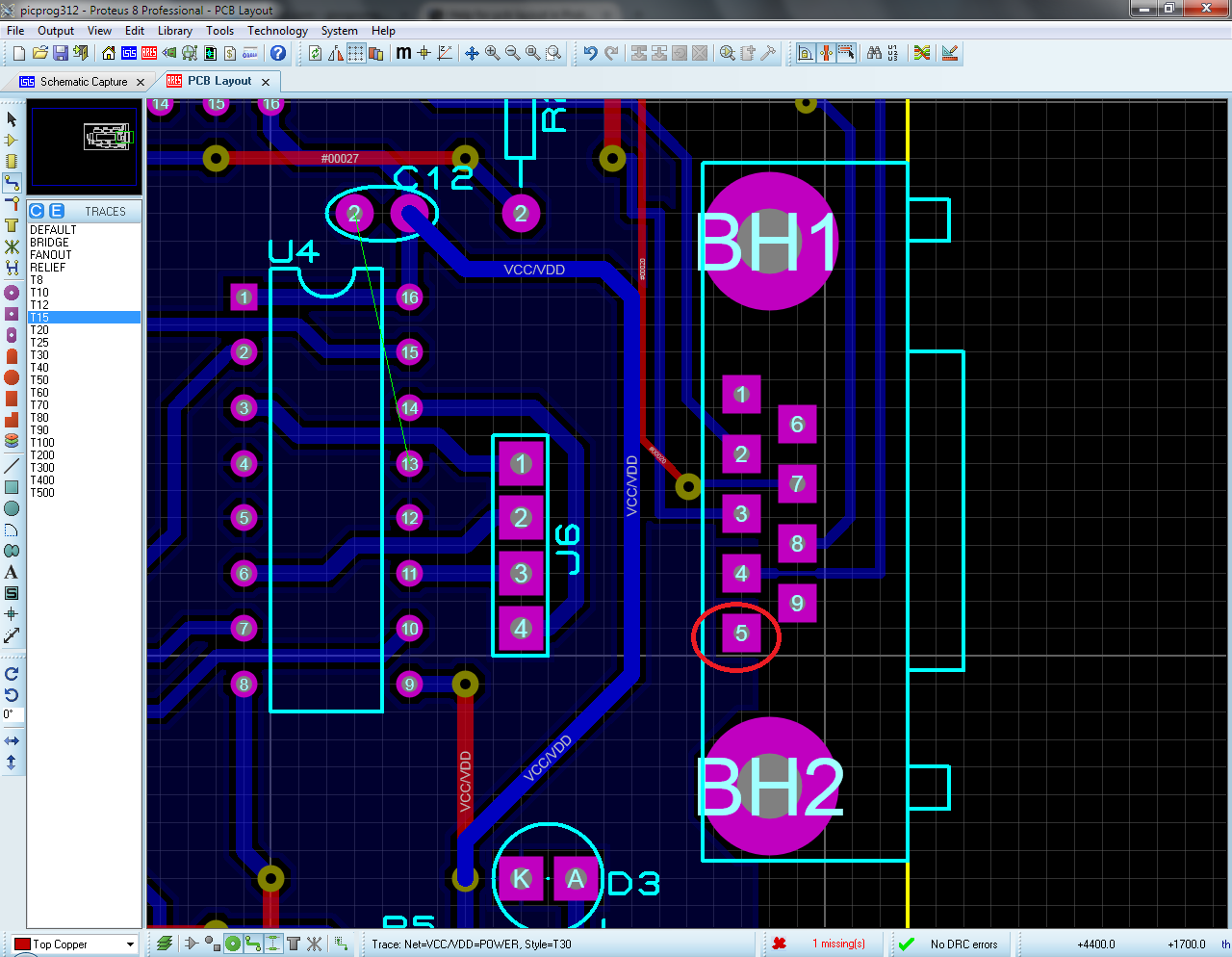Click the Bill of Materials toolbar icon
This screenshot has height=957, width=1232.
tap(229, 53)
